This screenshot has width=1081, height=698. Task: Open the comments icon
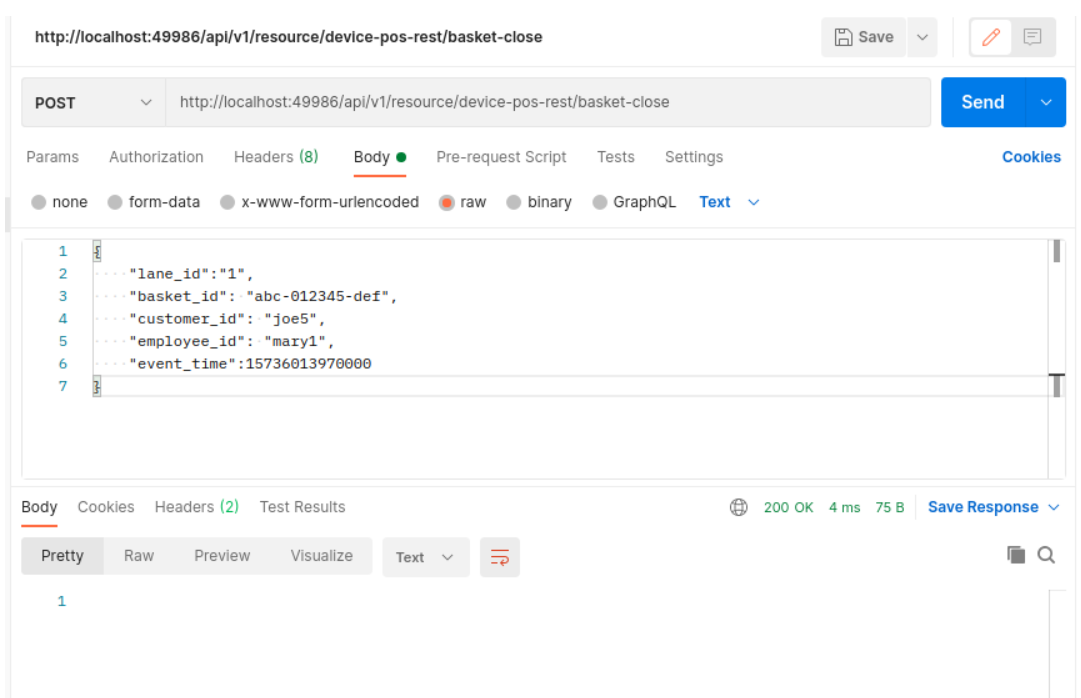tap(1032, 37)
